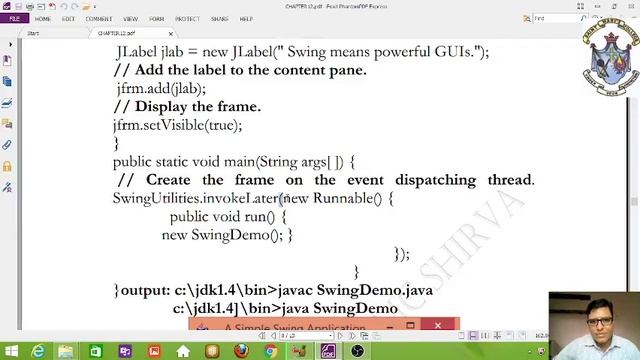640x360 pixels.
Task: Open the Comments panel in left sidebar
Action: tap(7, 123)
